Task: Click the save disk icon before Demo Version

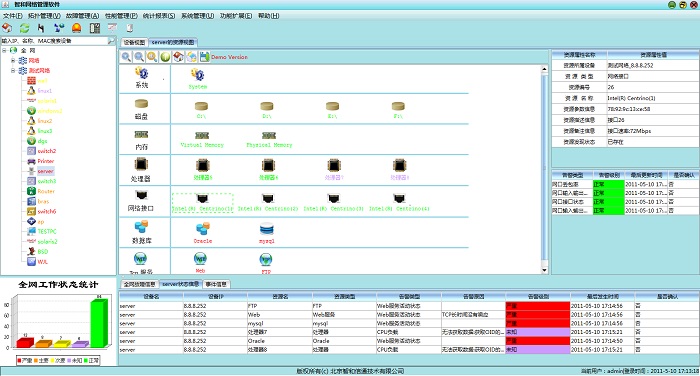Action: click(204, 57)
